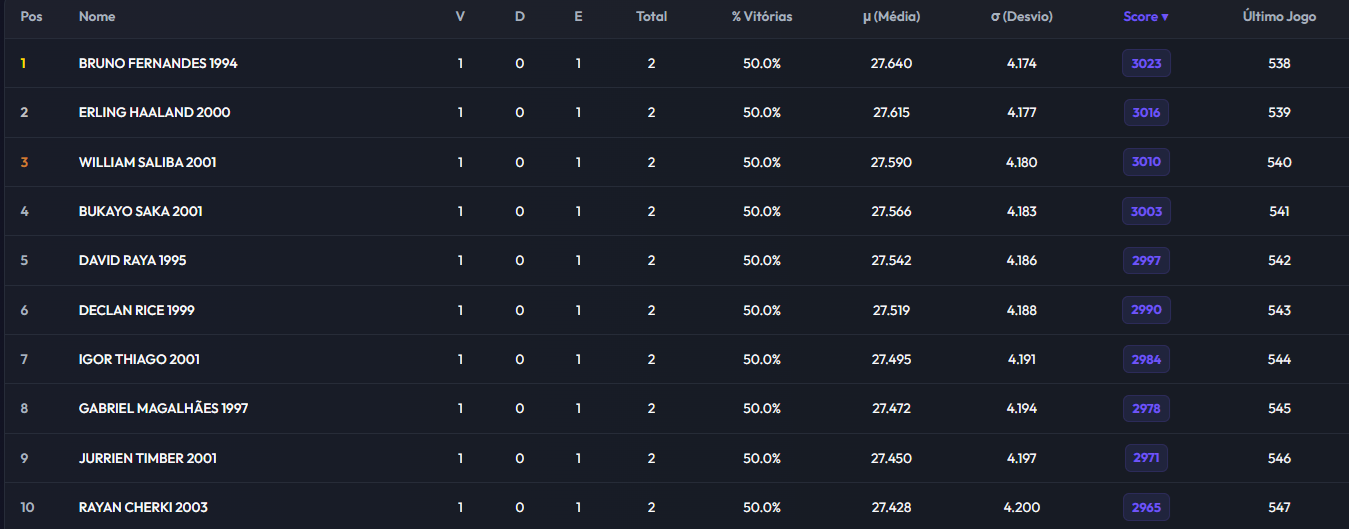The height and width of the screenshot is (529, 1349).
Task: Sort by % Vitórias column header
Action: tap(762, 17)
